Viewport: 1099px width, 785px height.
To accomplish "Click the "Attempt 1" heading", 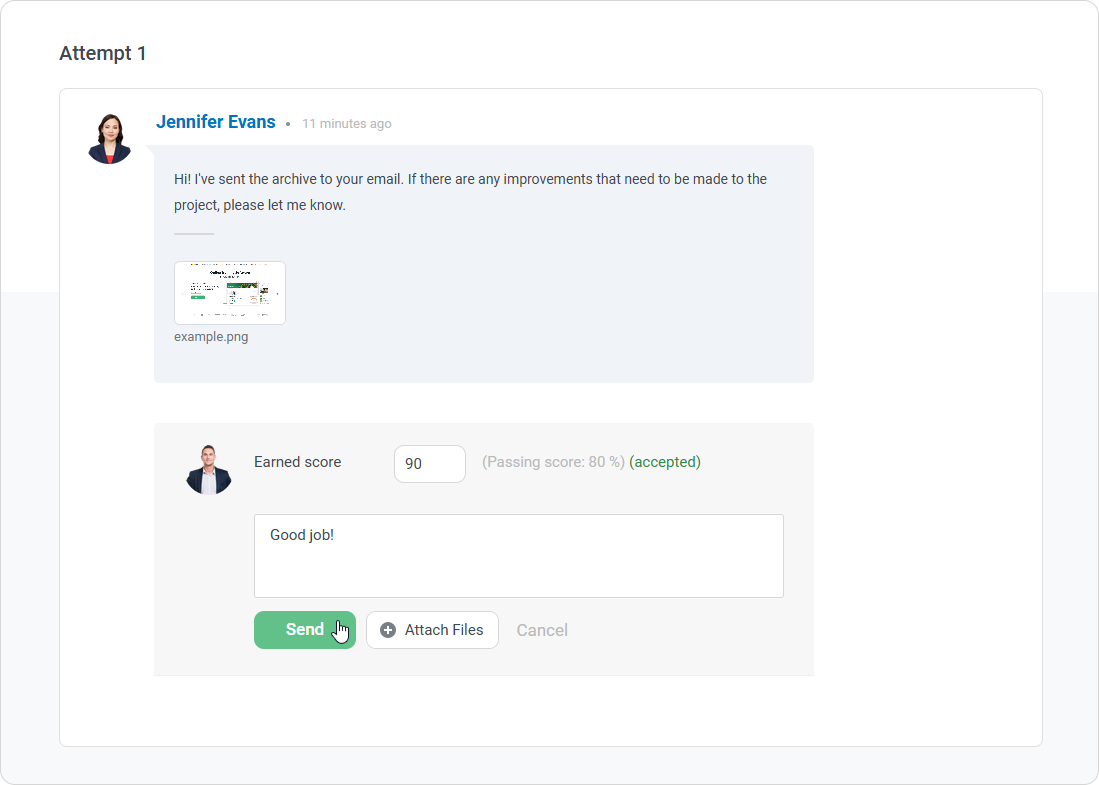I will tap(103, 53).
